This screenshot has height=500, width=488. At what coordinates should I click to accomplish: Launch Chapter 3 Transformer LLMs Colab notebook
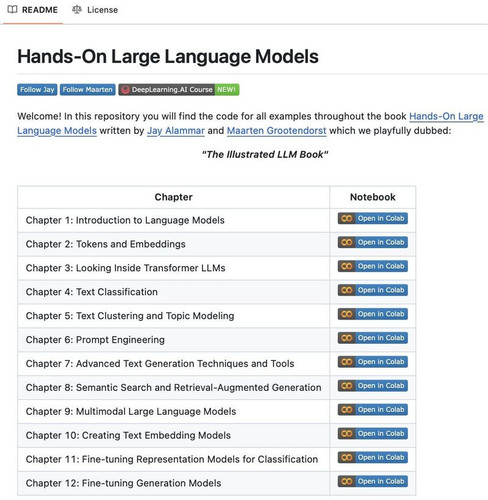(373, 266)
